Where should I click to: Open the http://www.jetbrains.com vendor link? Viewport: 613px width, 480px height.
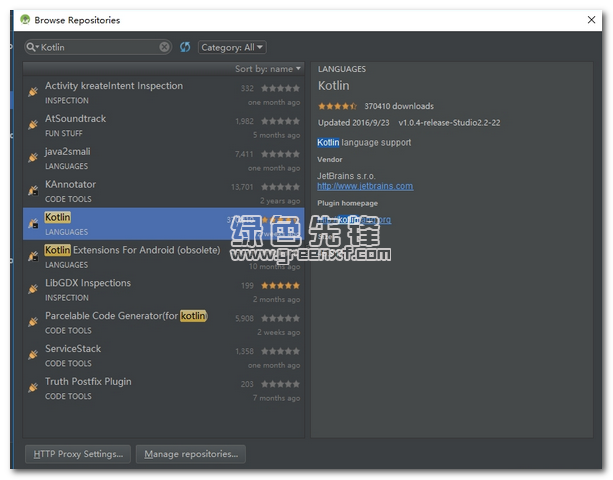[x=365, y=186]
